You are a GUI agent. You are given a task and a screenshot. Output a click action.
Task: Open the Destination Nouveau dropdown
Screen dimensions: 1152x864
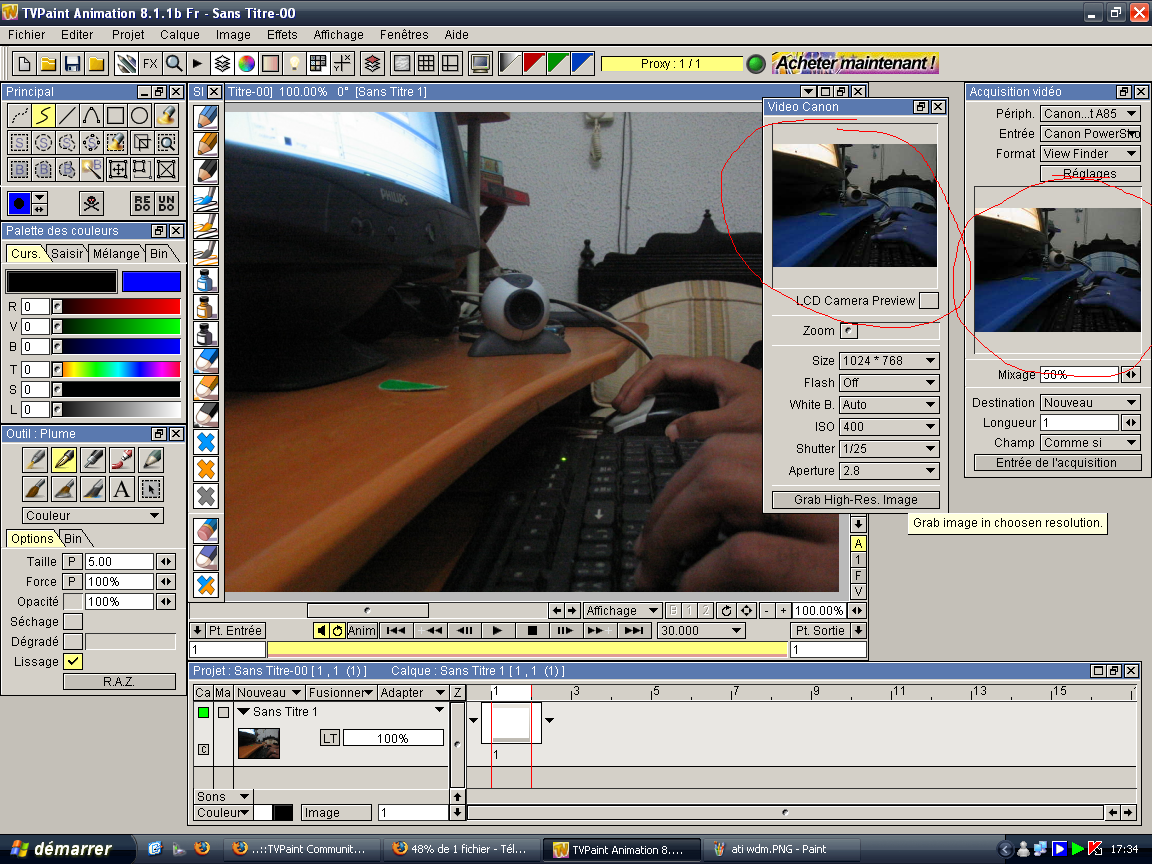[1090, 403]
